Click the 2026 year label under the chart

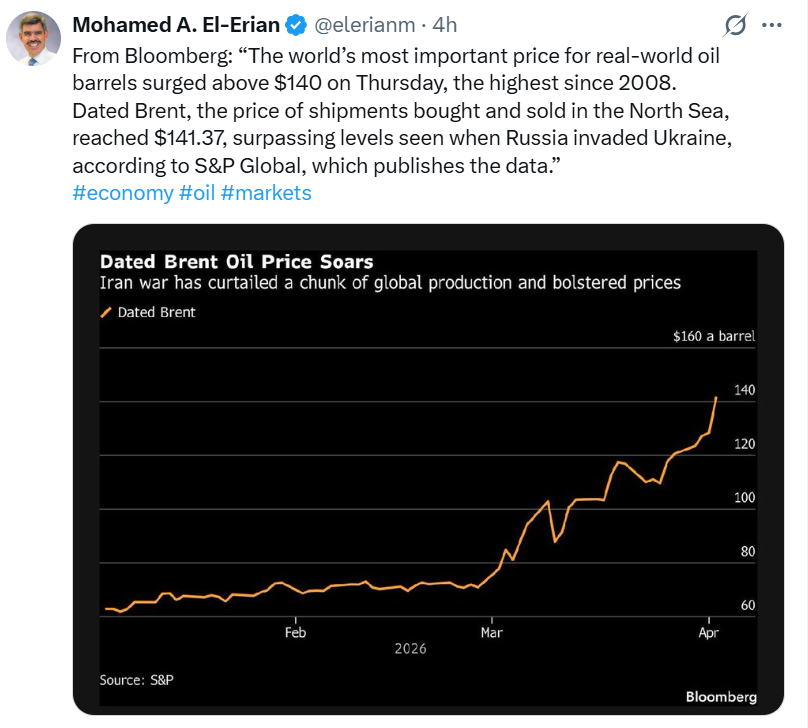tap(410, 649)
